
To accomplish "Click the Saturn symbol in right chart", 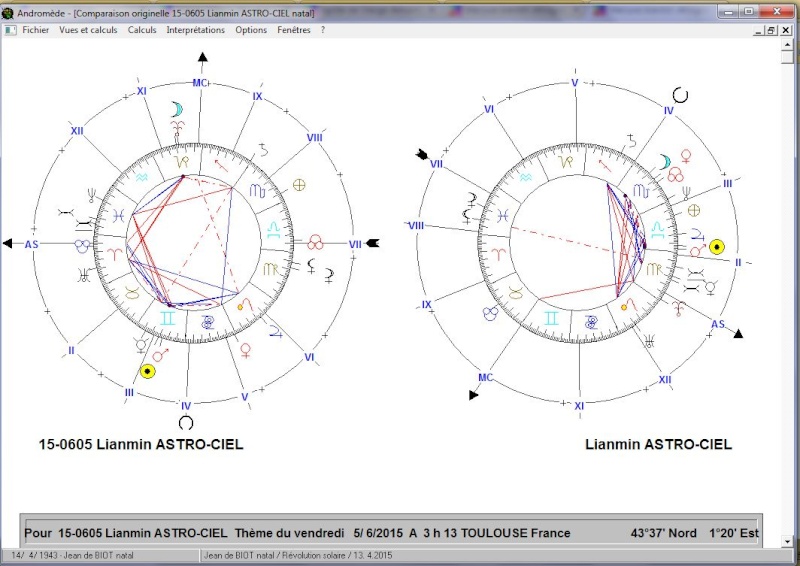I will coord(632,141).
